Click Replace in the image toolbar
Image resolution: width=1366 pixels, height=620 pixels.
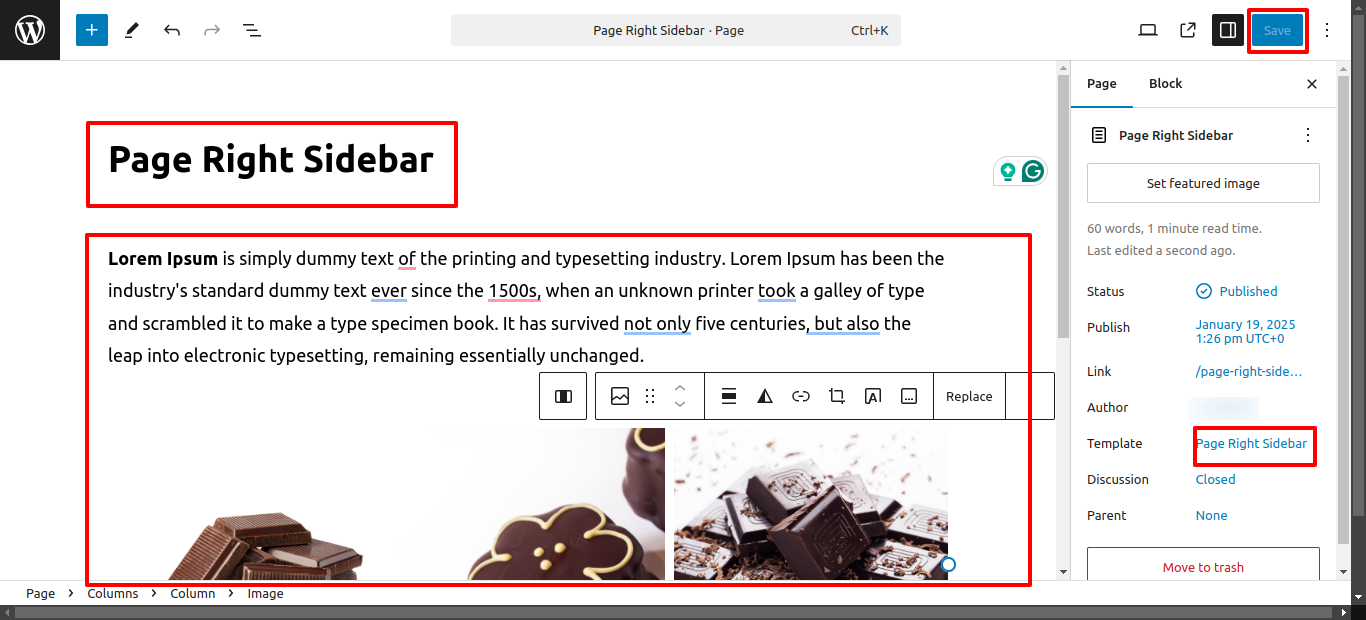point(969,396)
